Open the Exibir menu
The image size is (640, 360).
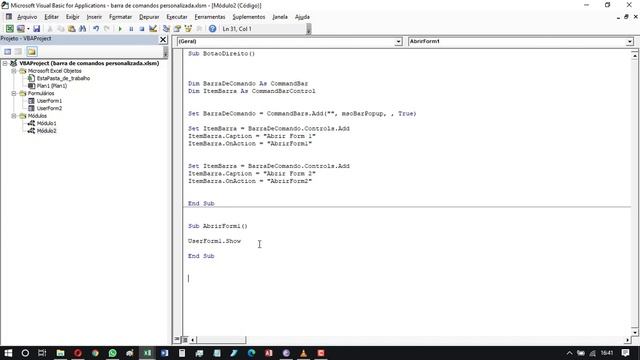(73, 17)
